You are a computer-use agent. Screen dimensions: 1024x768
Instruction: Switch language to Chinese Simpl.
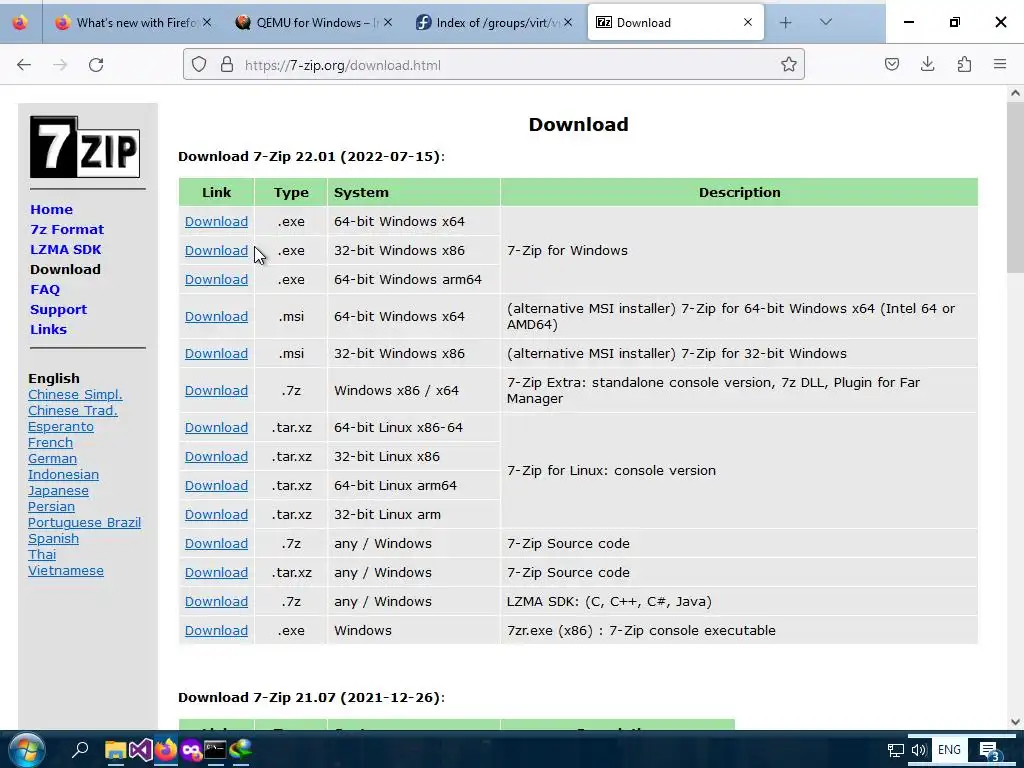coord(75,394)
